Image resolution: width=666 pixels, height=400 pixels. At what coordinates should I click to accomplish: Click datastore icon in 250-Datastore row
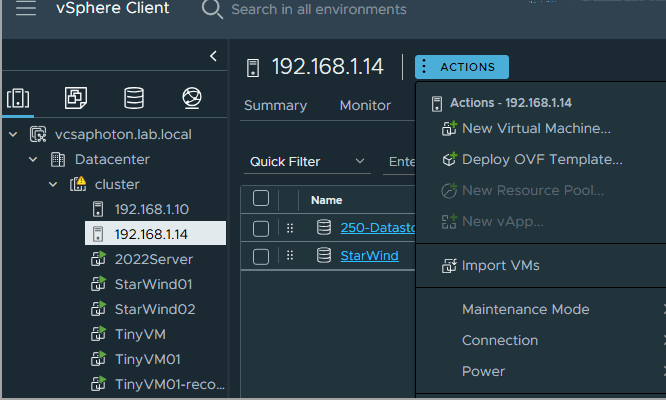(324, 228)
